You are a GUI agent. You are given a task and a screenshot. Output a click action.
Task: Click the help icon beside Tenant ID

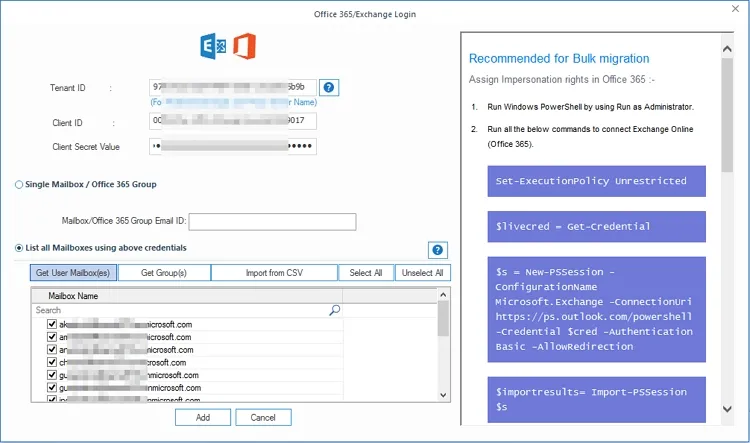[x=329, y=88]
